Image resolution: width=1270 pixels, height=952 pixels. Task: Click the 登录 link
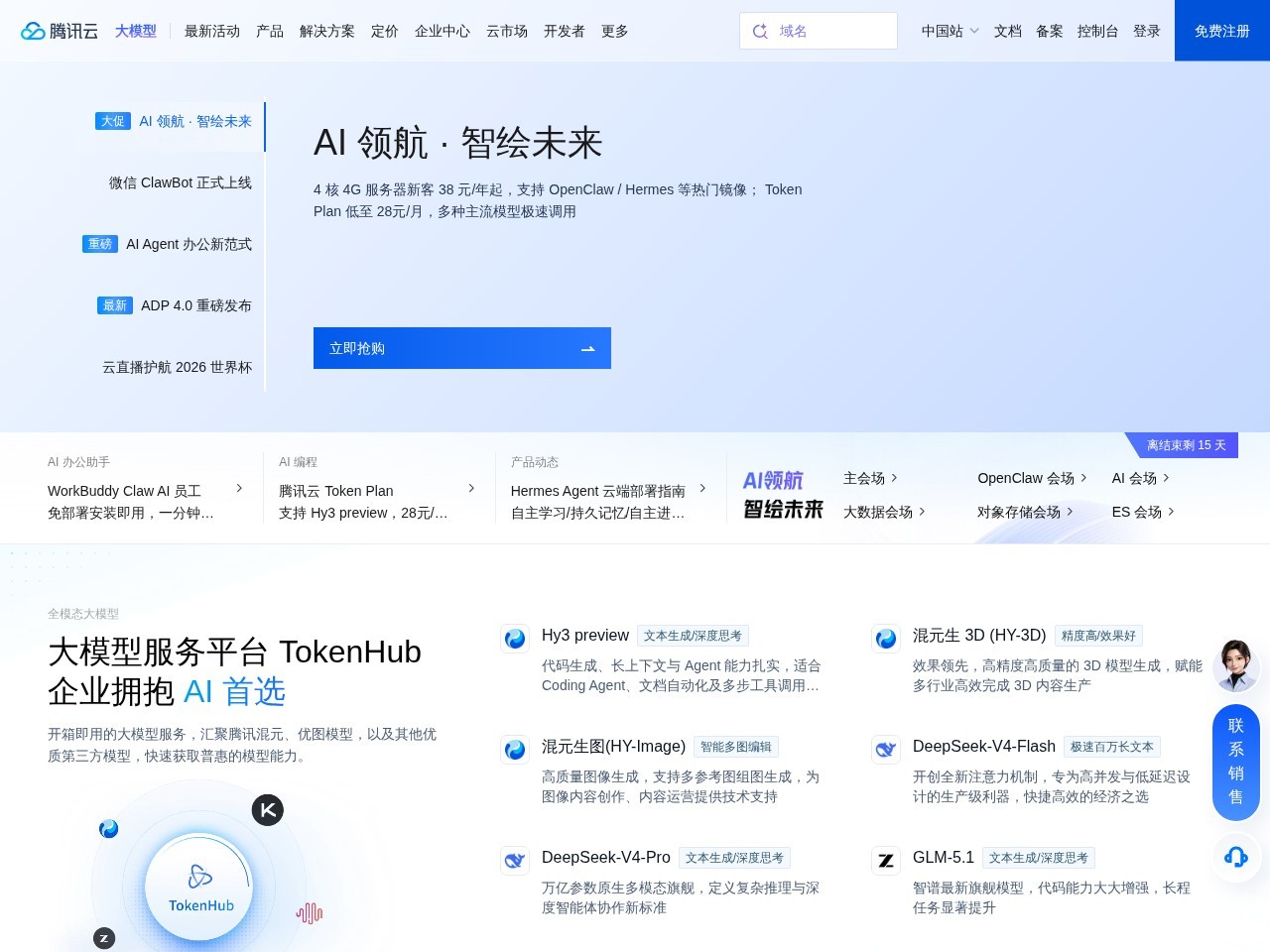(x=1147, y=31)
